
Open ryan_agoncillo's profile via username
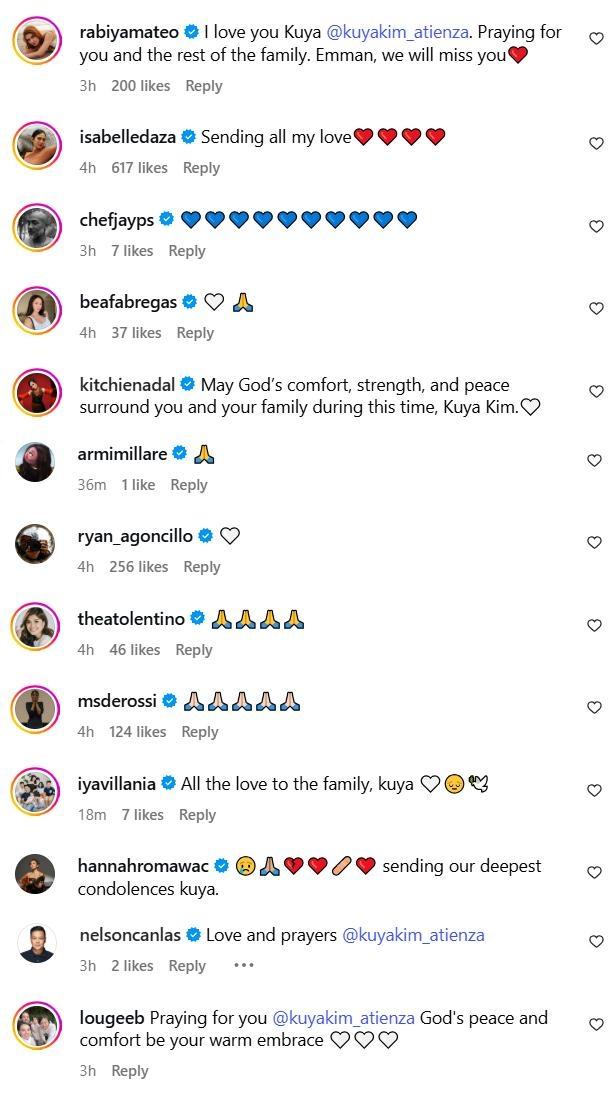pyautogui.click(x=135, y=536)
